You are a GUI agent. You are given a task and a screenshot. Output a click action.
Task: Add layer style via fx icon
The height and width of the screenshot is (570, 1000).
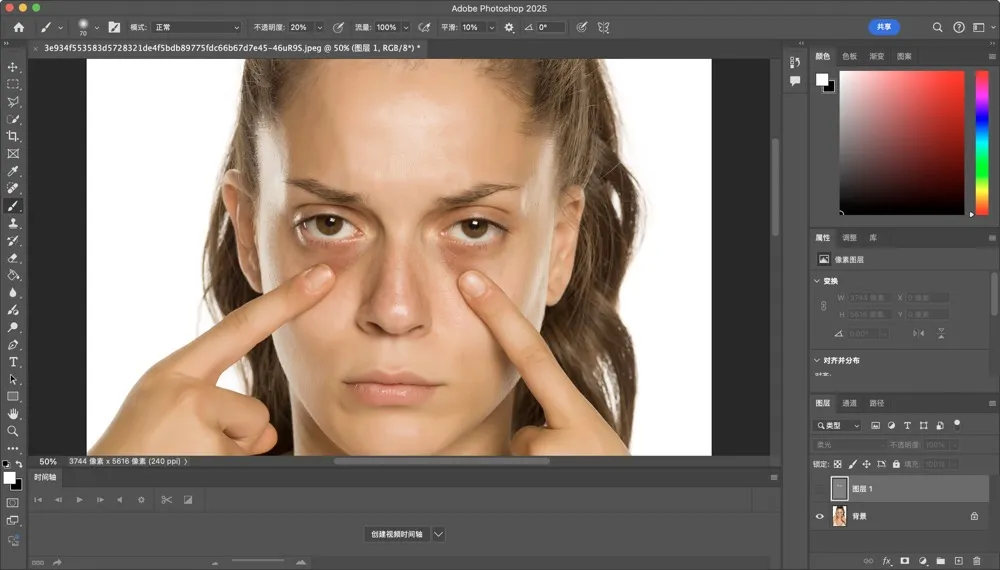click(886, 561)
